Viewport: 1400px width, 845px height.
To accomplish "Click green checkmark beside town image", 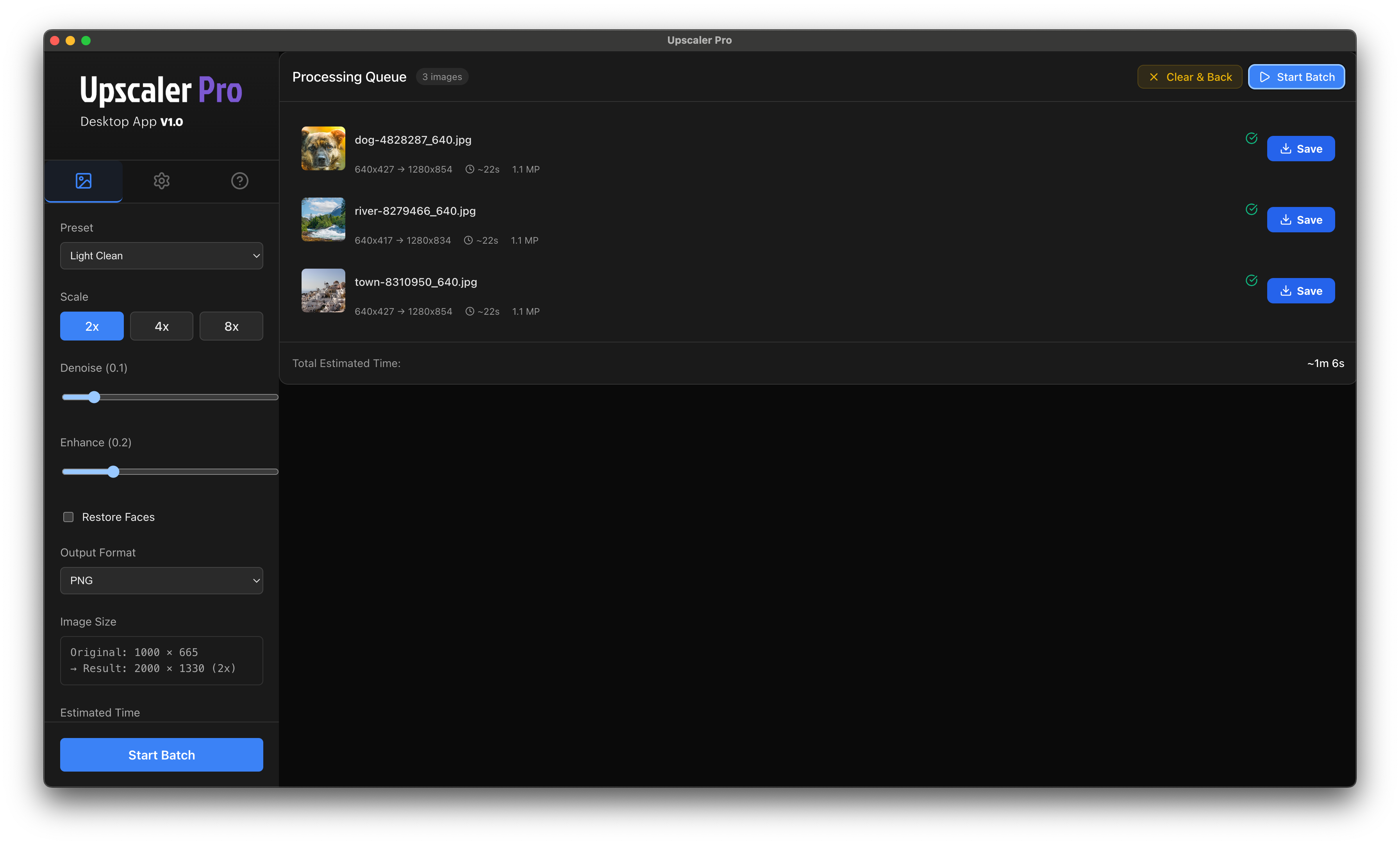I will (x=1251, y=280).
